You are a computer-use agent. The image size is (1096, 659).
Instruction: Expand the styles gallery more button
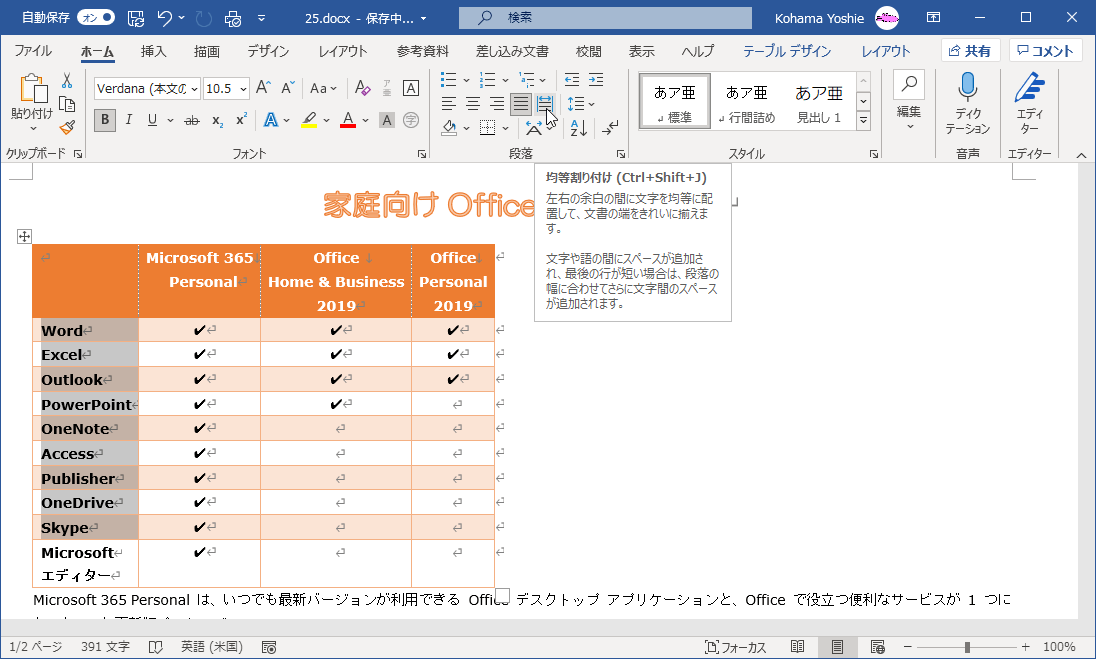(864, 121)
